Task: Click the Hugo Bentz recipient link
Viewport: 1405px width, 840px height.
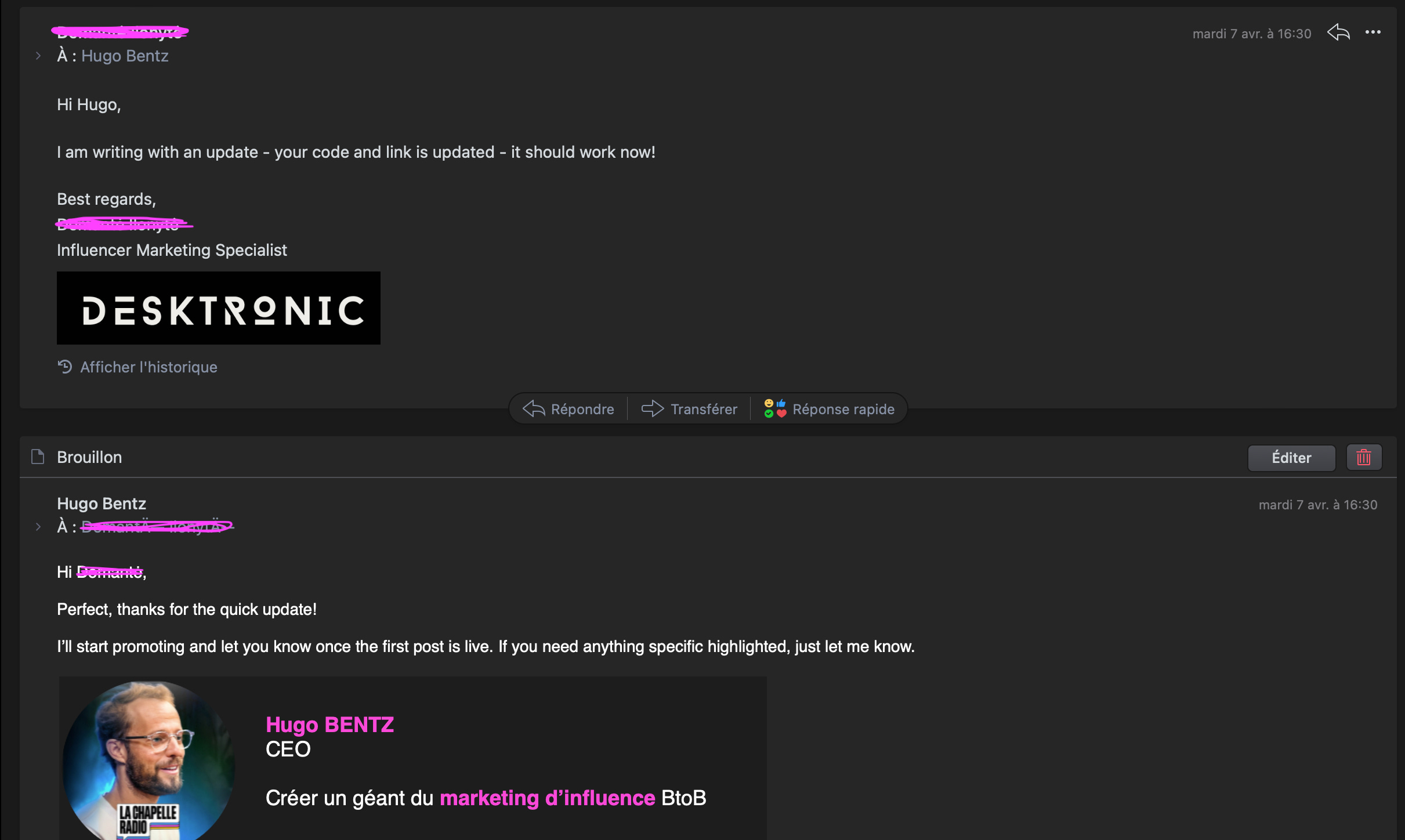Action: [x=125, y=56]
